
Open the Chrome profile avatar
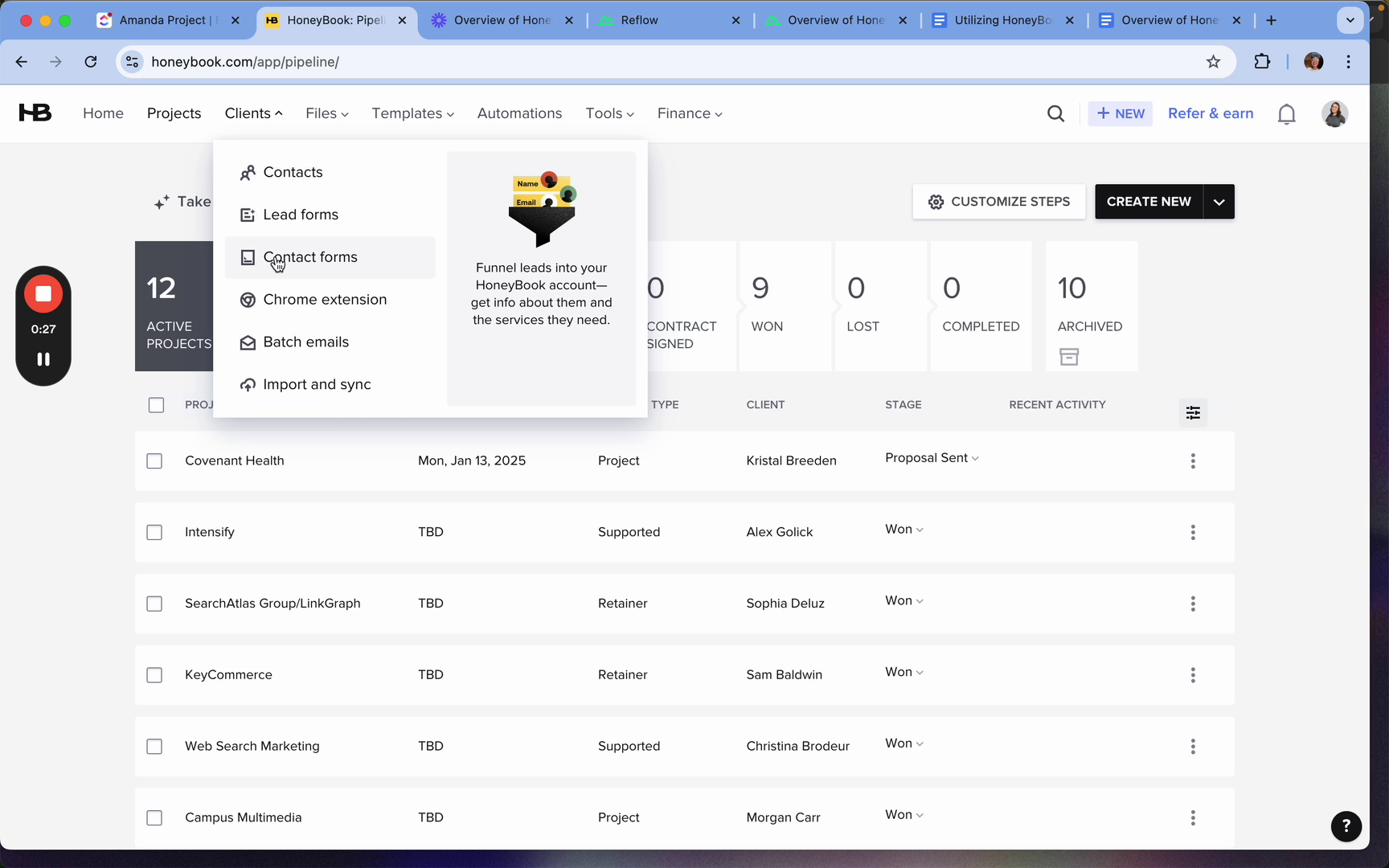pos(1313,62)
